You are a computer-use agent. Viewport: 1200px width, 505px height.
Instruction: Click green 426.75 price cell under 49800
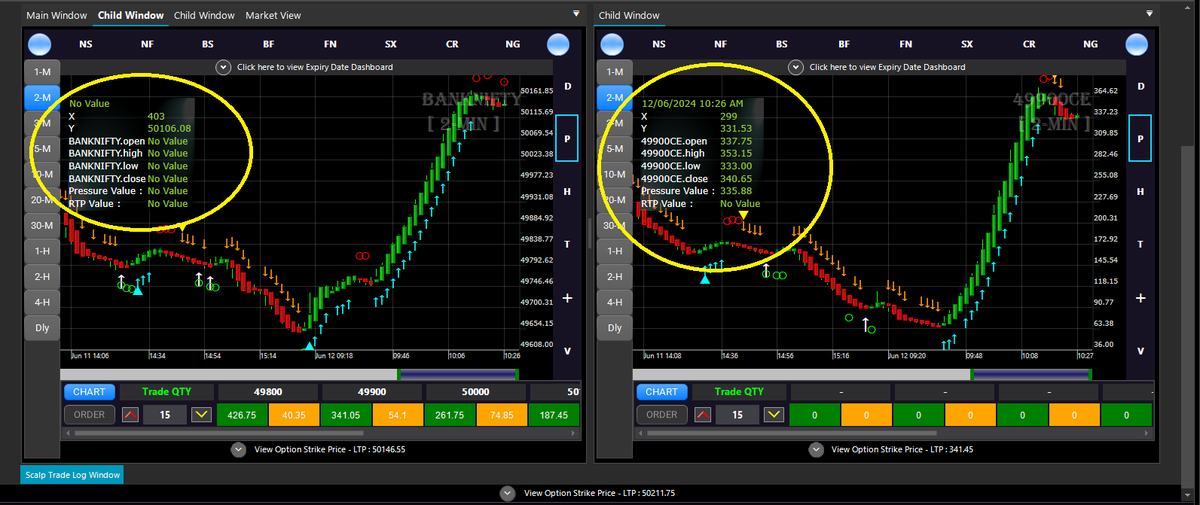[243, 414]
